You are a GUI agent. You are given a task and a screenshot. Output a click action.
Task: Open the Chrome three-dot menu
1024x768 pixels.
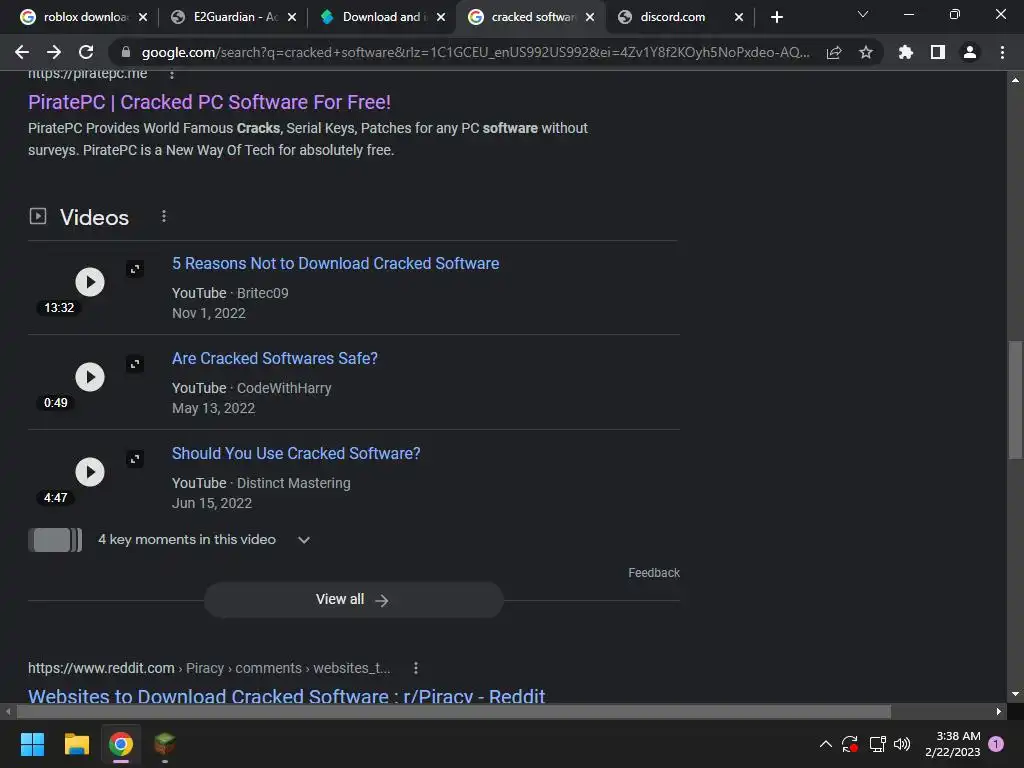1002,52
